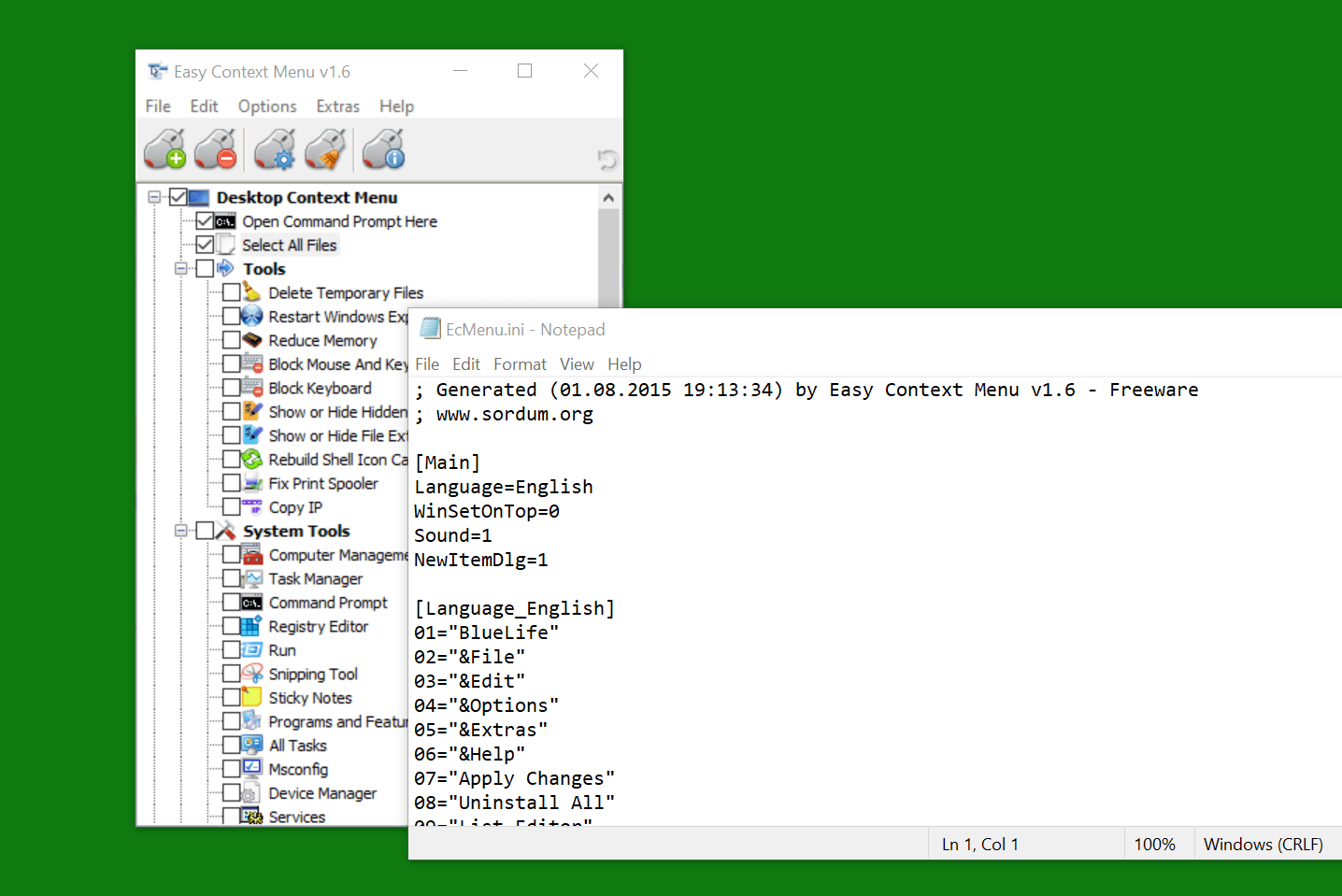Click the Block Keyboard icon
This screenshot has height=896, width=1342.
252,388
